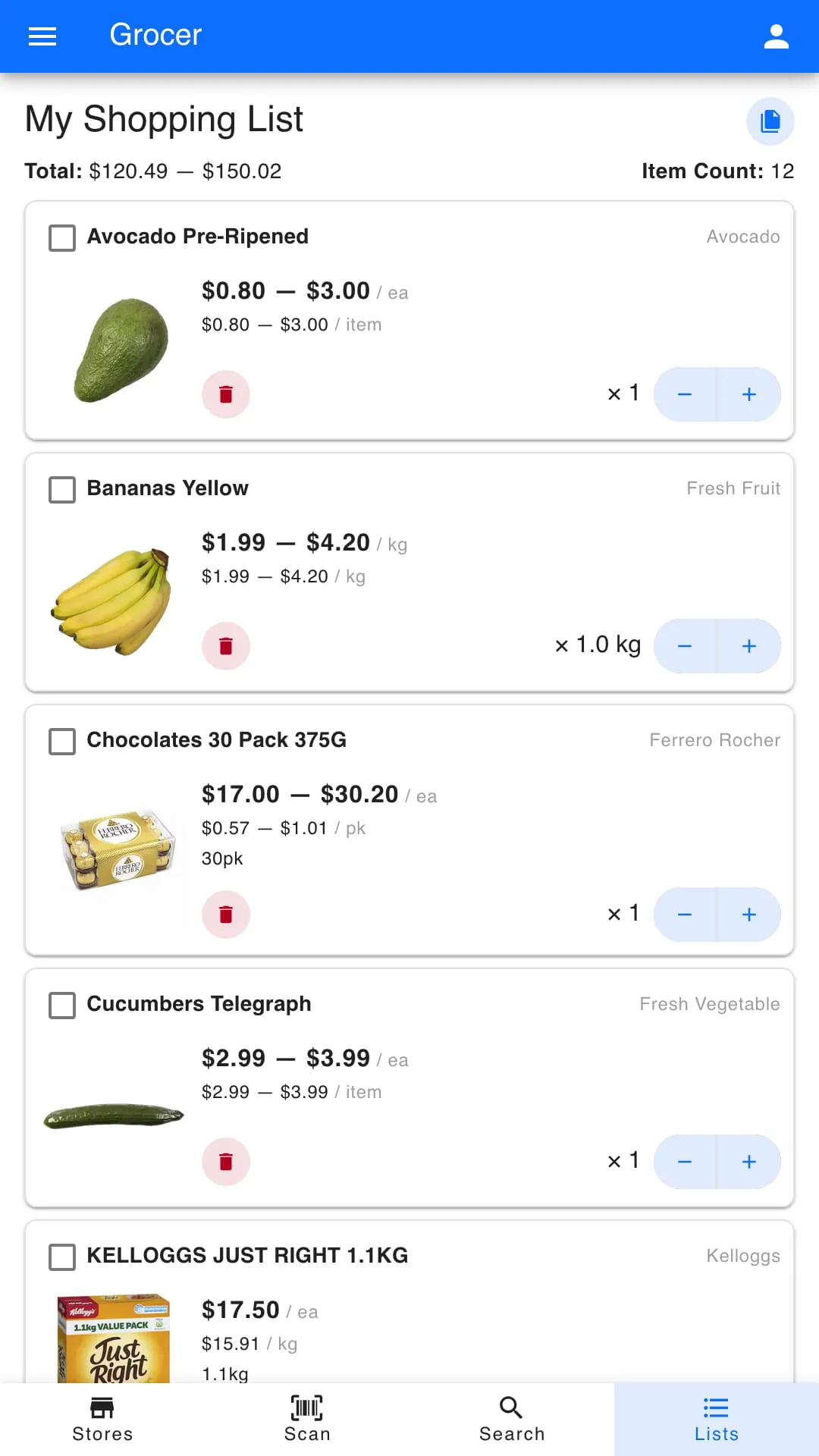Copy the shopping list

770,121
